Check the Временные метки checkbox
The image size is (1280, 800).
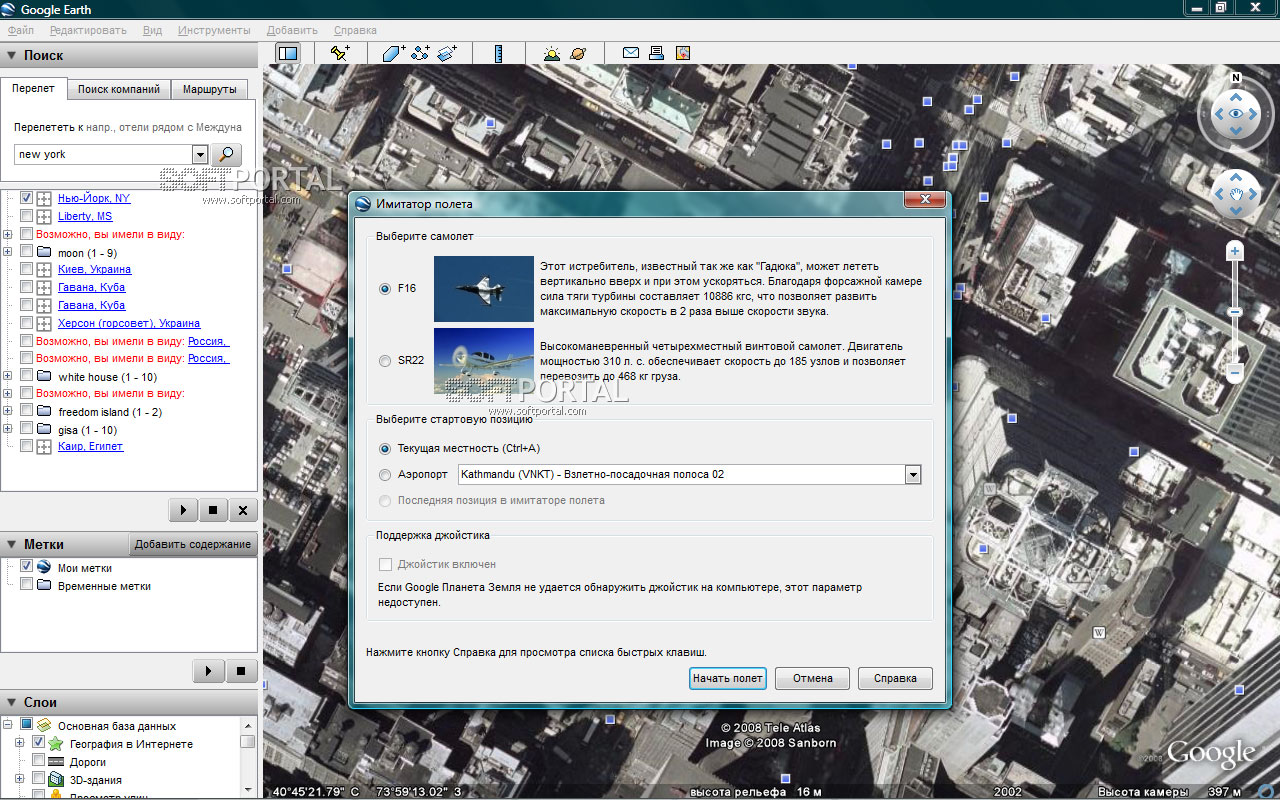point(27,585)
